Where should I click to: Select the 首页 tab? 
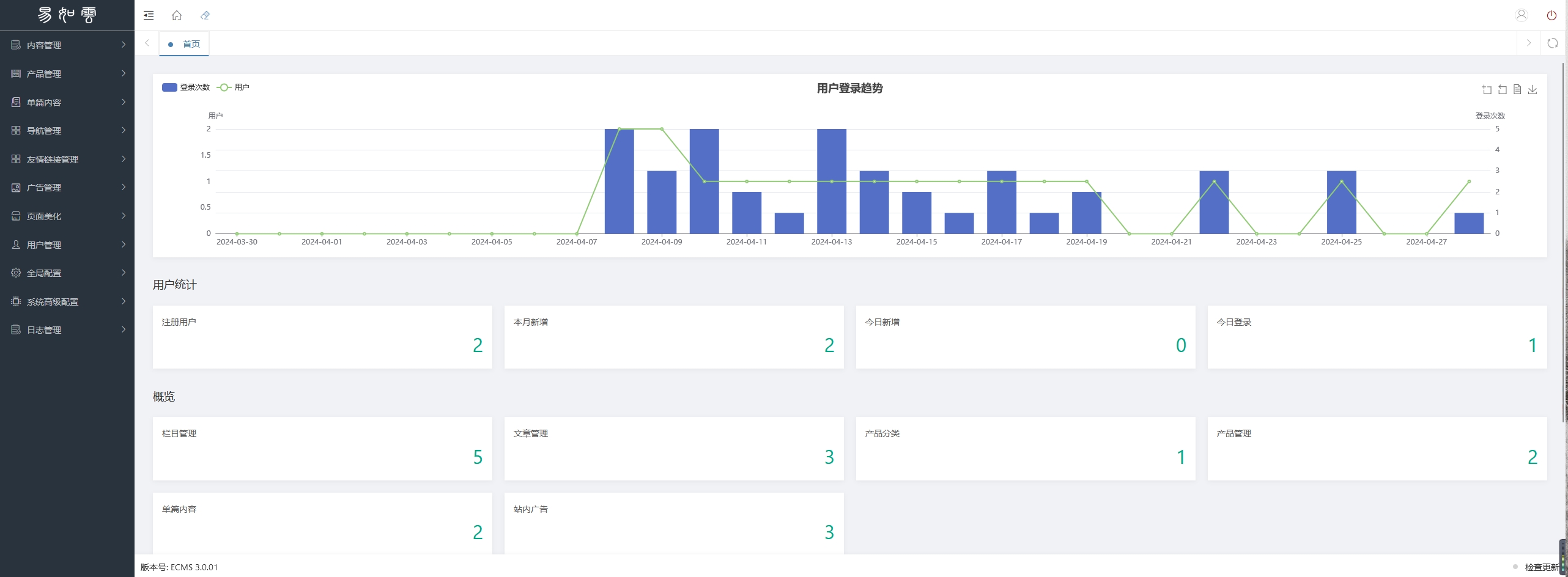[x=184, y=44]
